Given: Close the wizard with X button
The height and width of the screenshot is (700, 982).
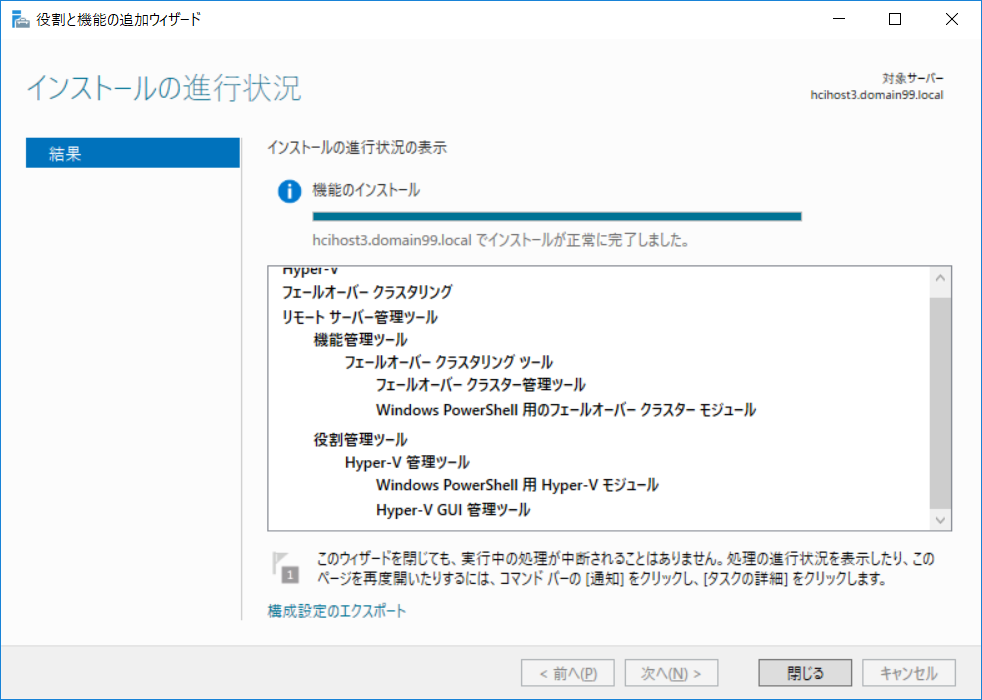Looking at the screenshot, I should 951,19.
